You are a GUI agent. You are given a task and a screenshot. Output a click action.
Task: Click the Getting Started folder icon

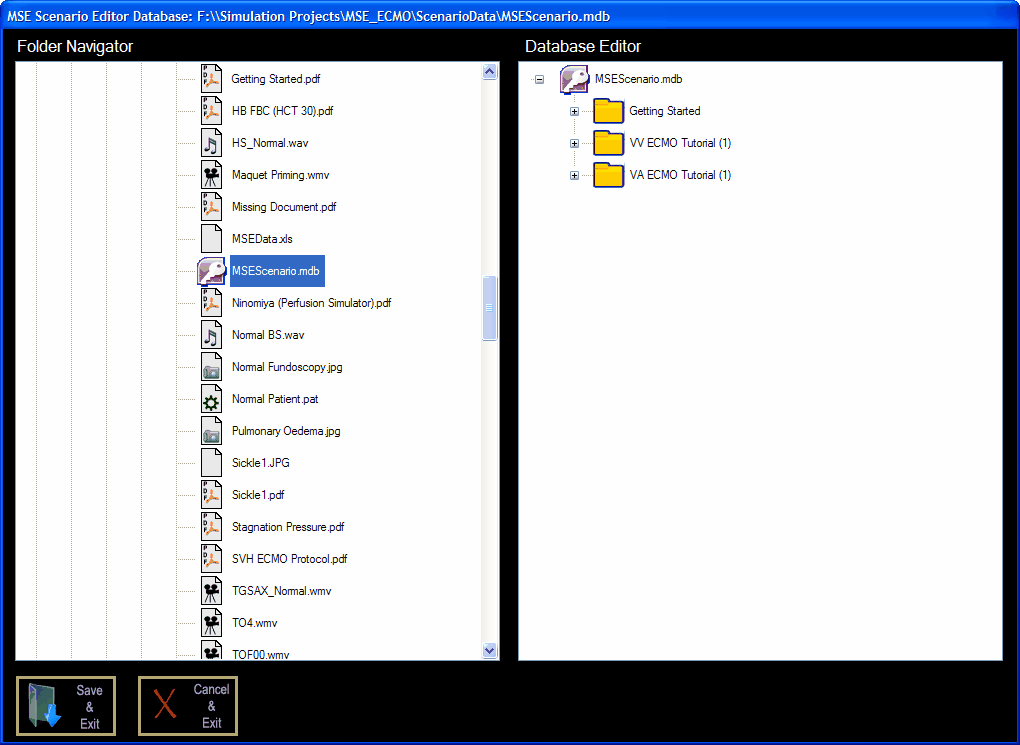(609, 111)
